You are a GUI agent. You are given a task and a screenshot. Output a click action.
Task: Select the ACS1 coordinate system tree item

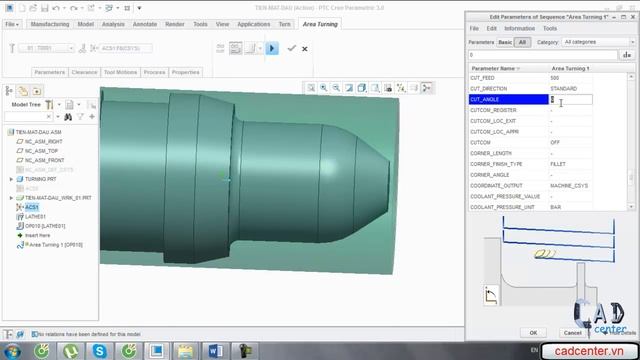[x=31, y=207]
